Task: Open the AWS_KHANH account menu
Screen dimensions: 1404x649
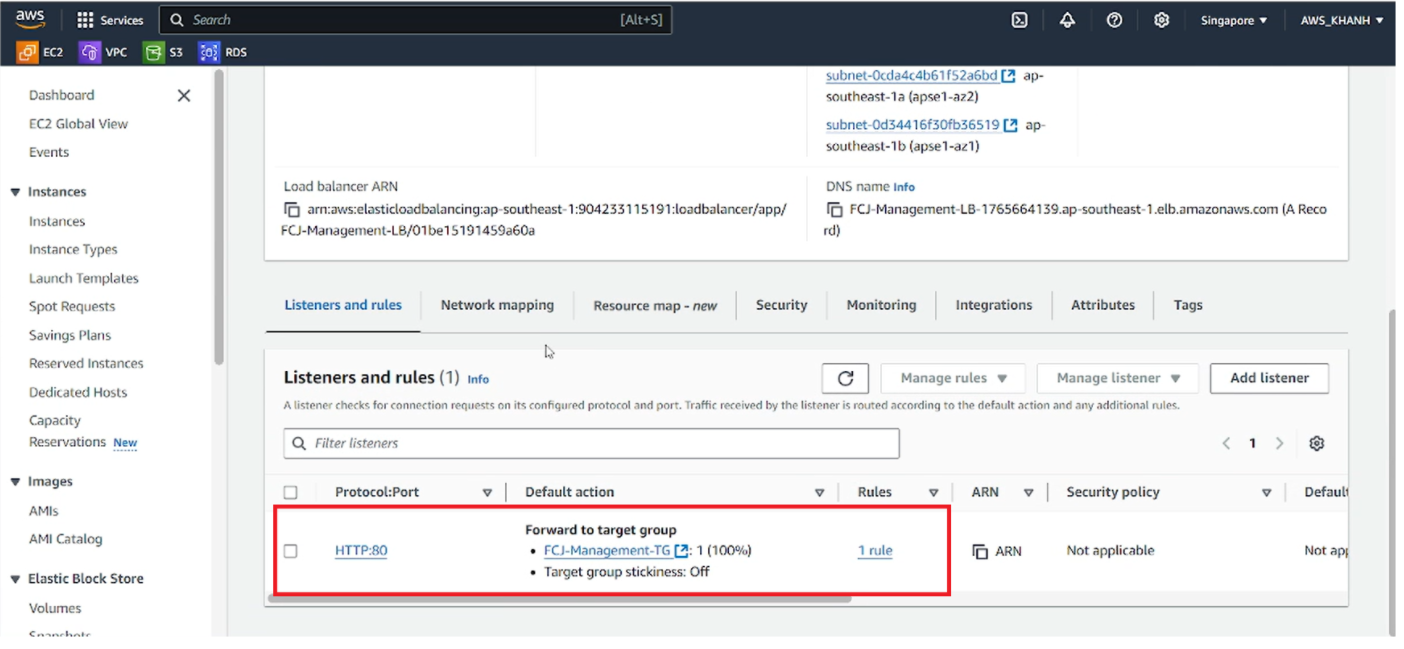Action: pyautogui.click(x=1342, y=20)
